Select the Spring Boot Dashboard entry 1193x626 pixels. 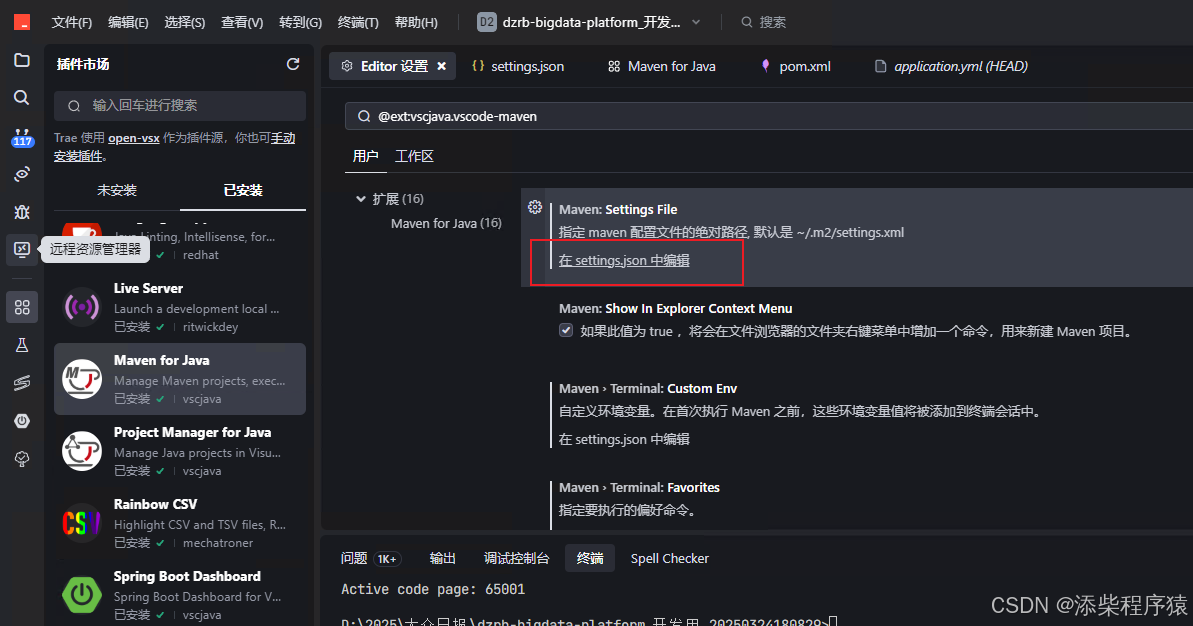click(180, 595)
